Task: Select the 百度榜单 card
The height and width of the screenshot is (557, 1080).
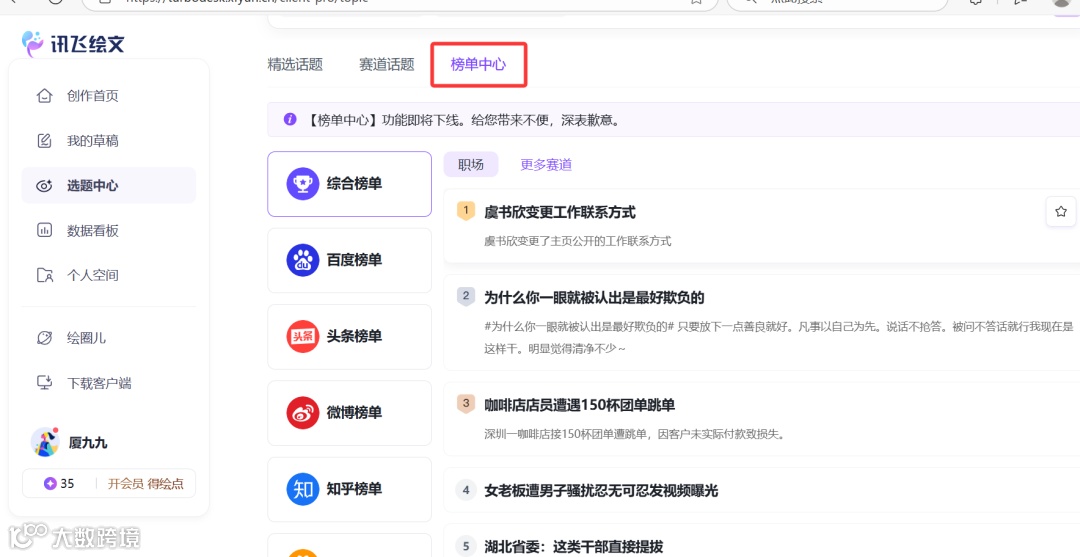Action: pos(349,260)
